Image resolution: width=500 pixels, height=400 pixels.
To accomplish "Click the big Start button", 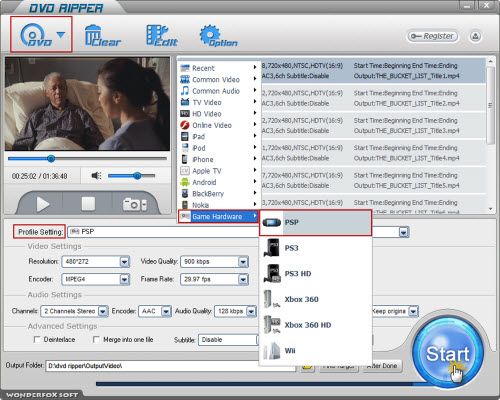I will click(x=447, y=352).
